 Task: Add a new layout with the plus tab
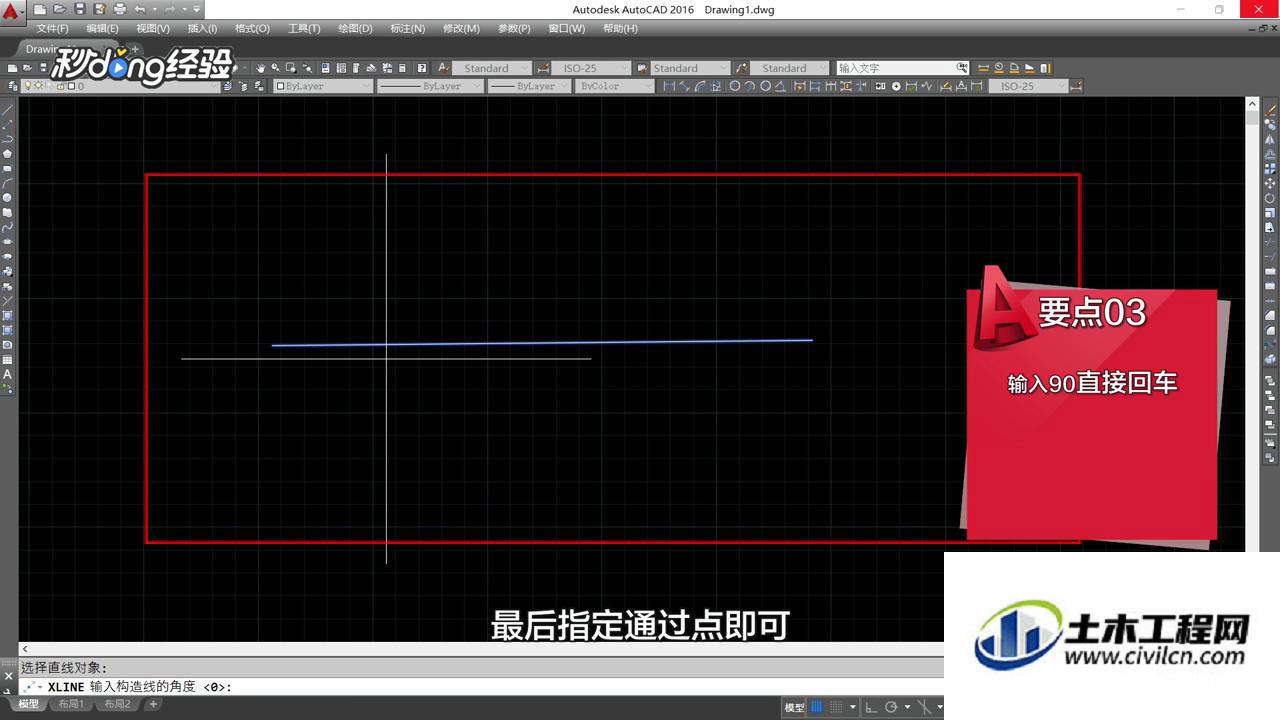pos(153,704)
